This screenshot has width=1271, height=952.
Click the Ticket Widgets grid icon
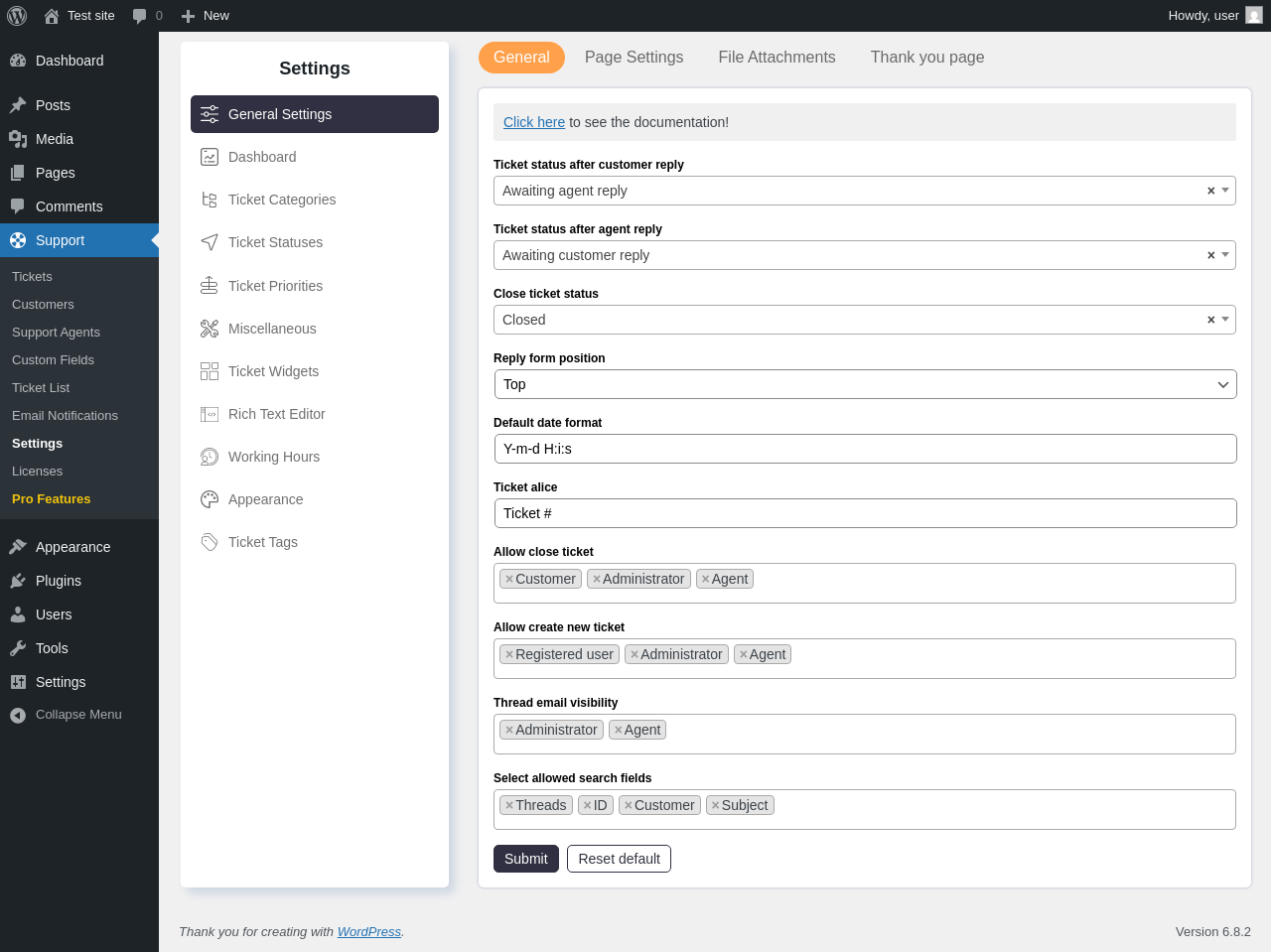tap(210, 371)
